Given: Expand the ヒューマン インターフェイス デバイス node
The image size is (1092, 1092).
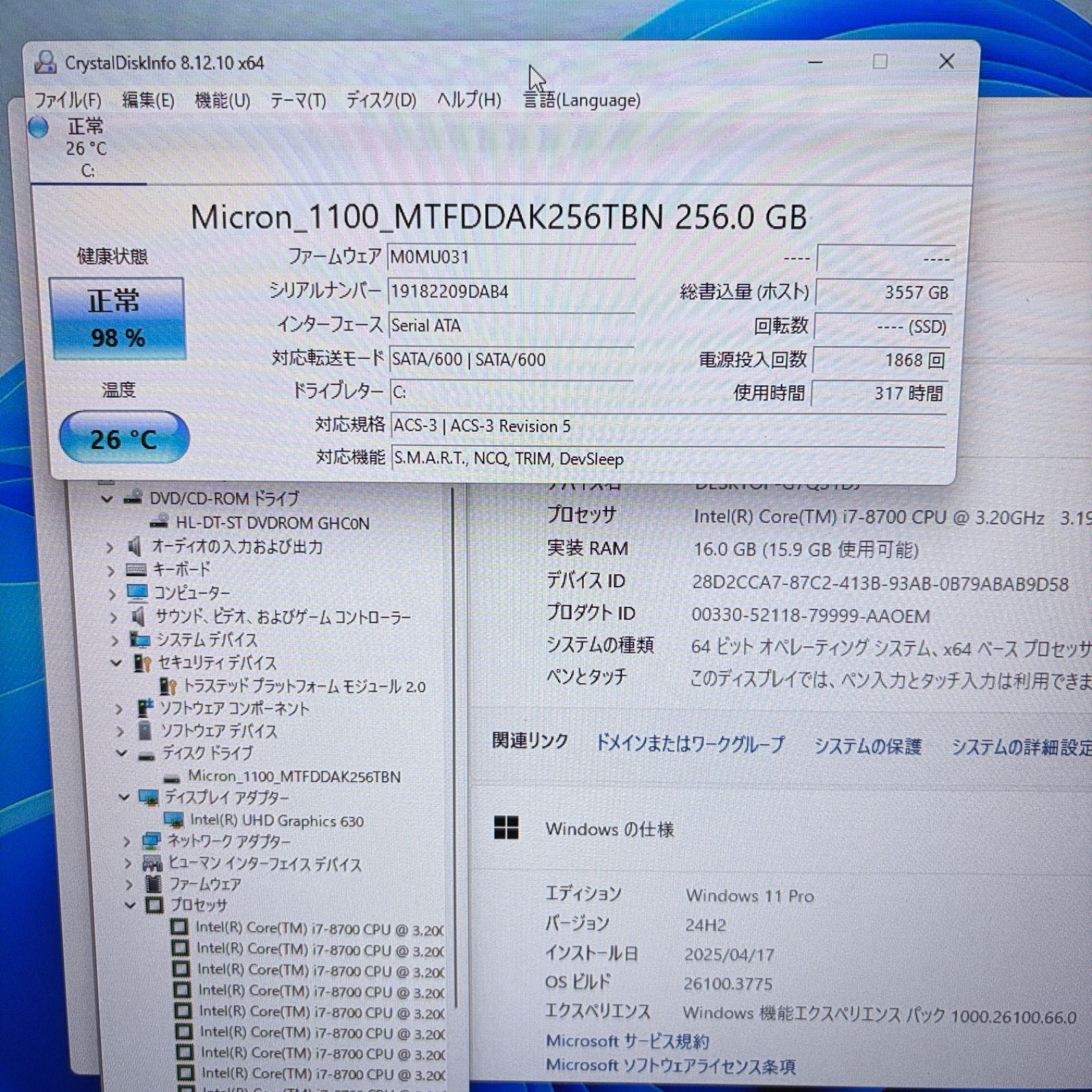Looking at the screenshot, I should [128, 864].
